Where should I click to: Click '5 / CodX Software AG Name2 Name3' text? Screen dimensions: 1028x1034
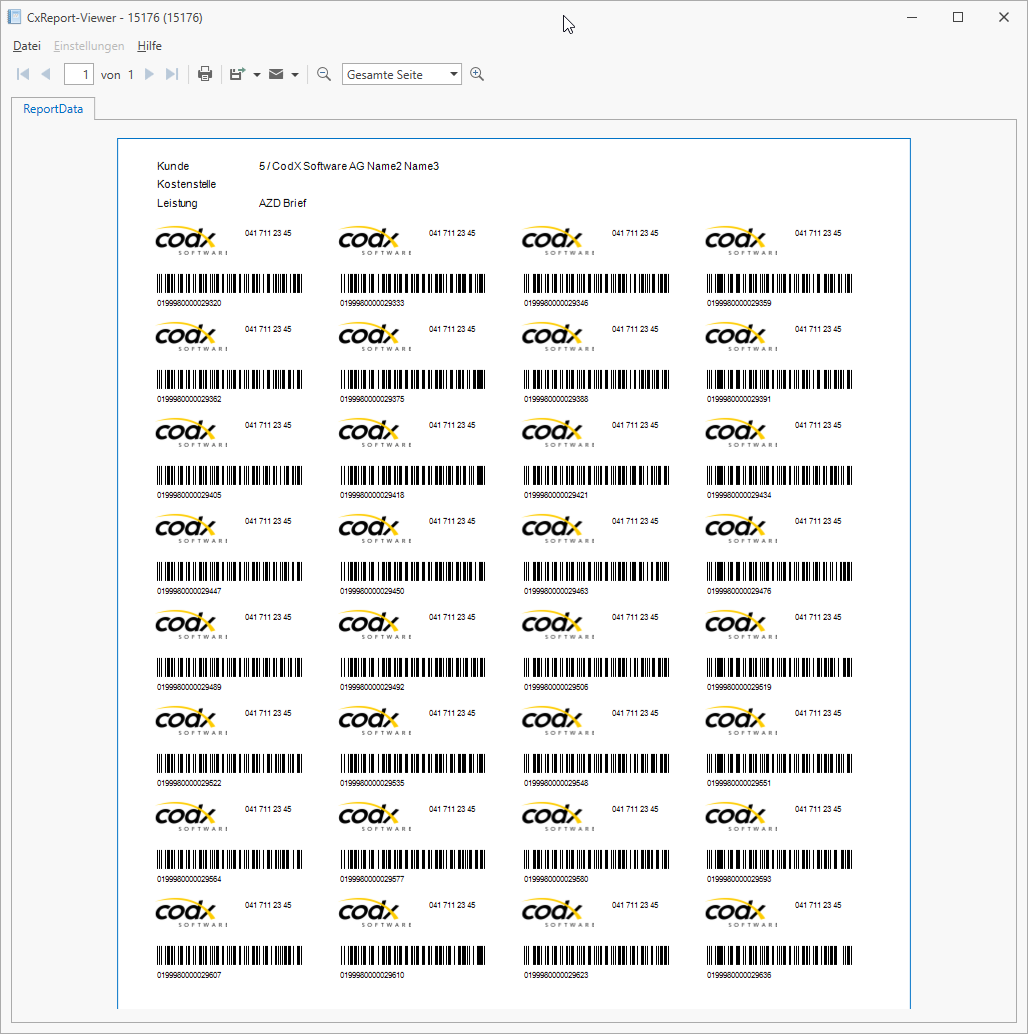click(x=349, y=166)
